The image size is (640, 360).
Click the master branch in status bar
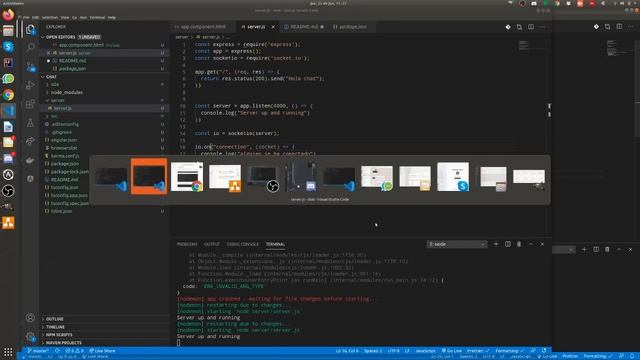(x=38, y=351)
